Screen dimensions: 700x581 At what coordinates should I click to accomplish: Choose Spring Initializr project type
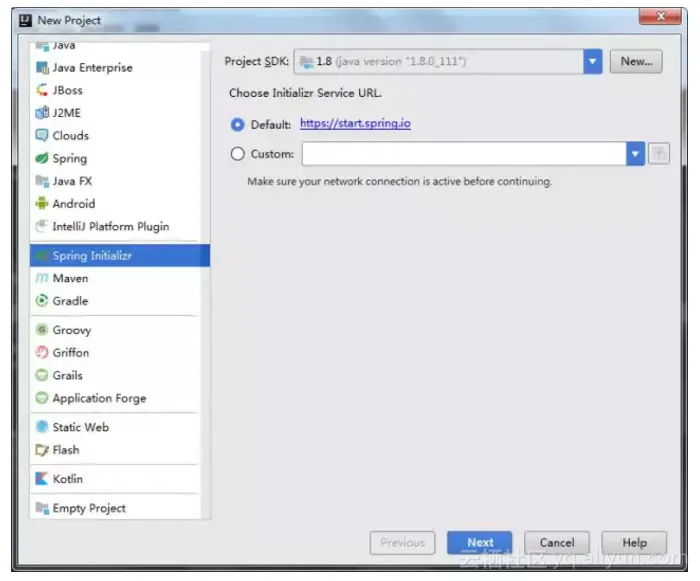[x=120, y=255]
